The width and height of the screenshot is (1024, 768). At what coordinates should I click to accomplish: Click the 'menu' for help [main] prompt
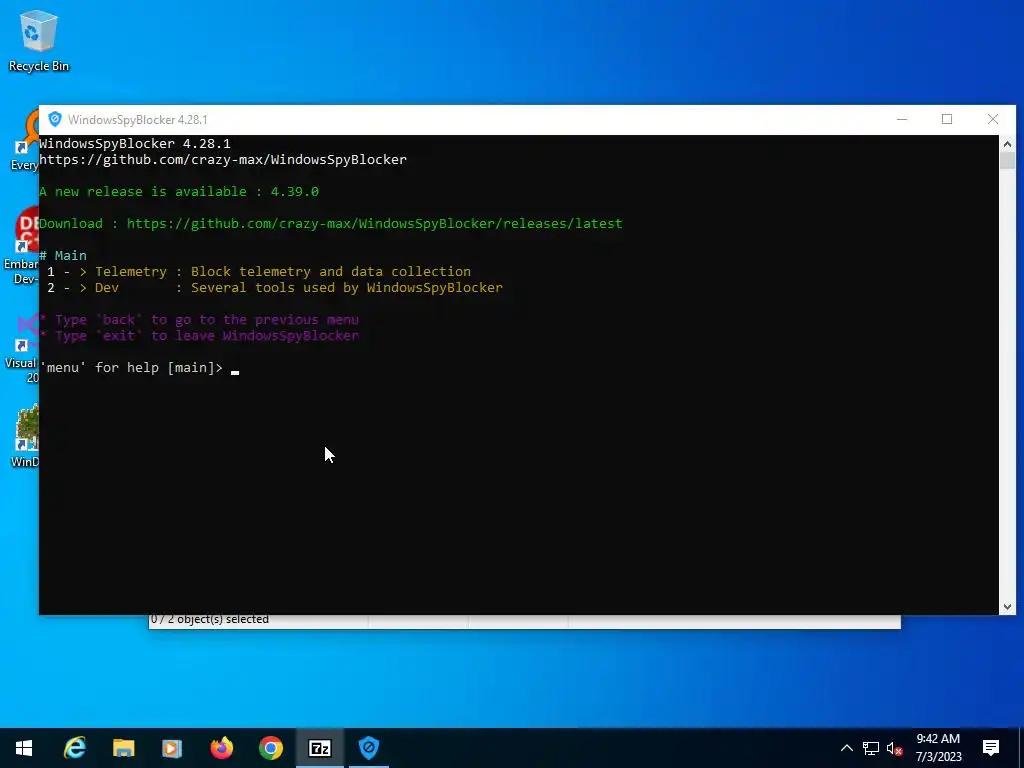coord(131,368)
